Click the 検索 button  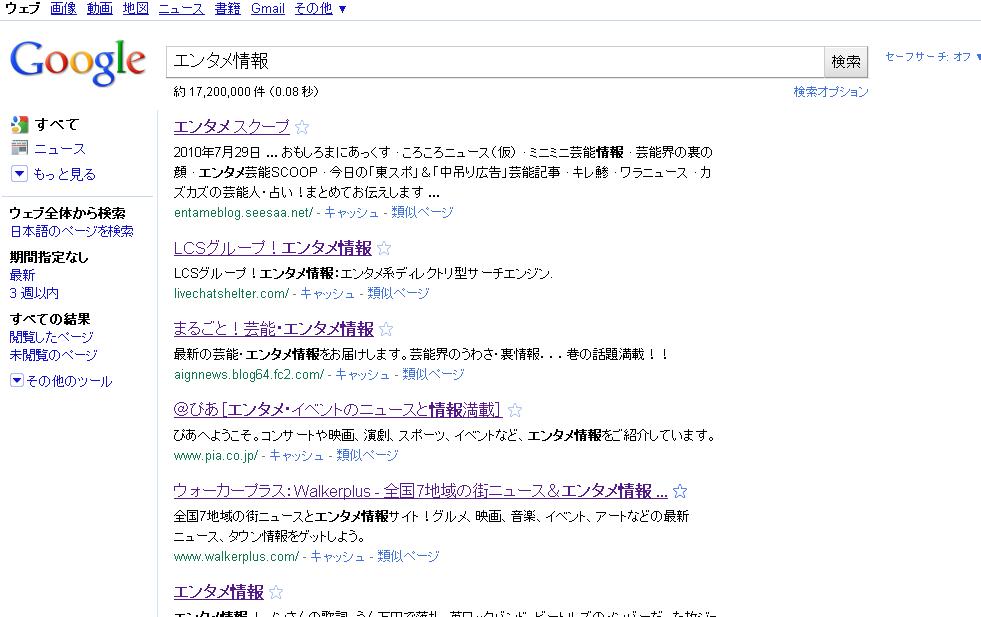click(x=846, y=62)
